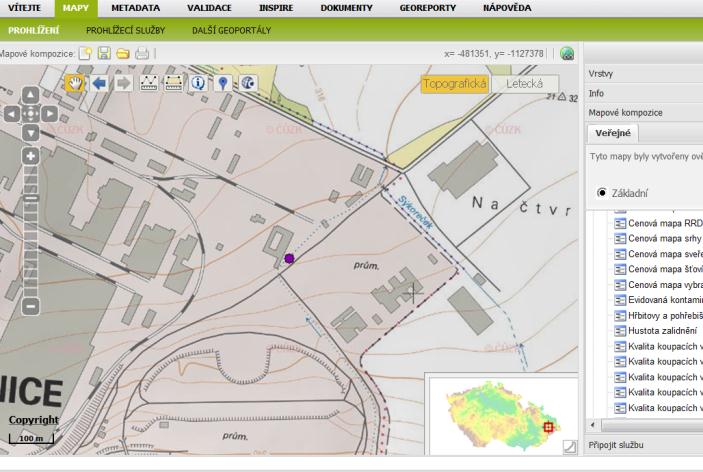Viewport: 703px width, 472px height.
Task: Pan the map south
Action: [30, 133]
